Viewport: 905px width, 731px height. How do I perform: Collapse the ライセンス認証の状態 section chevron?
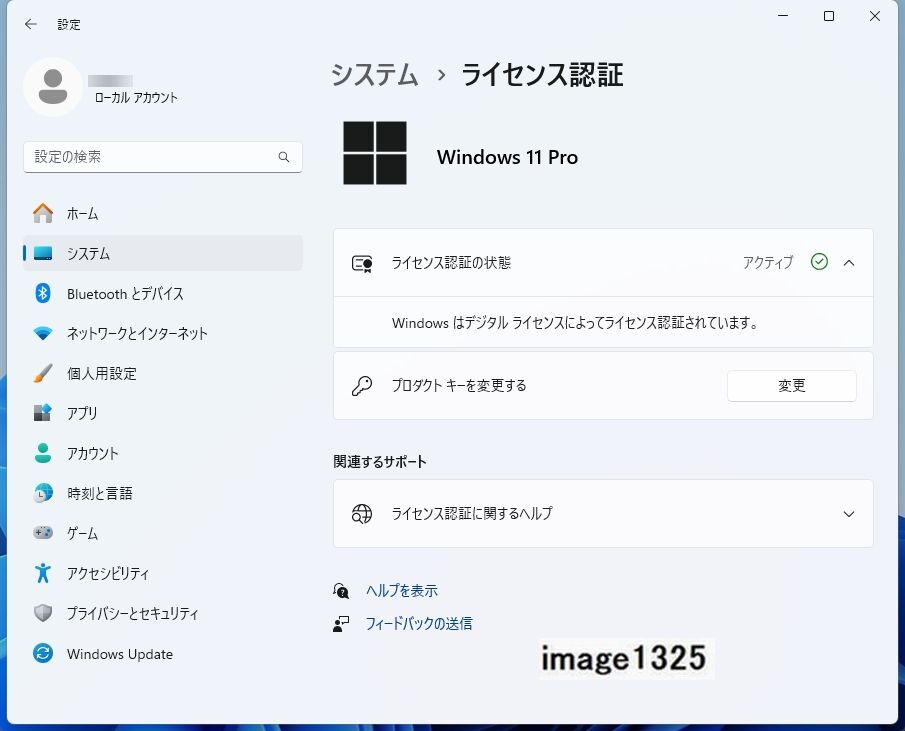coord(848,263)
